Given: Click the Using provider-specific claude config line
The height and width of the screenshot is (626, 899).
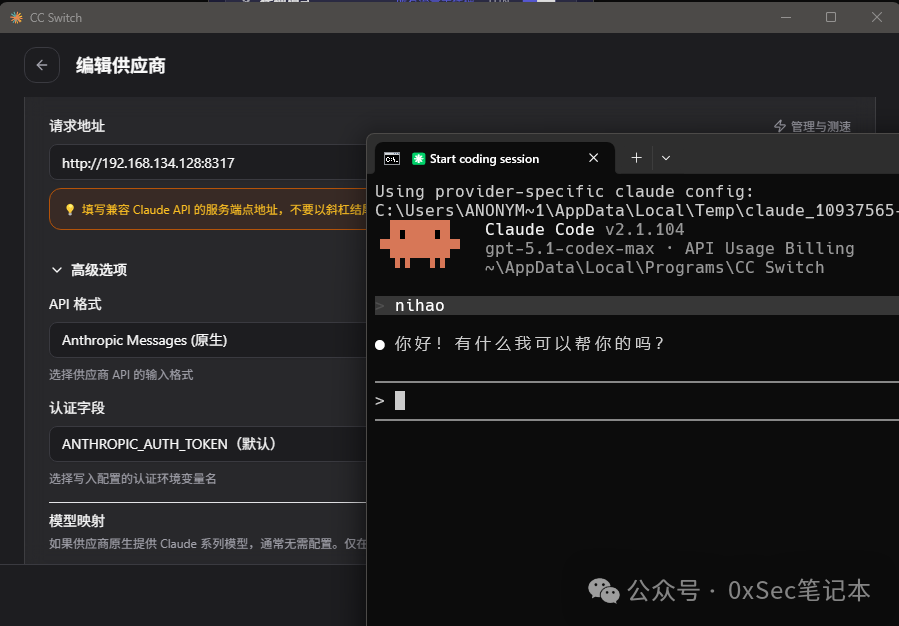Looking at the screenshot, I should pyautogui.click(x=564, y=191).
